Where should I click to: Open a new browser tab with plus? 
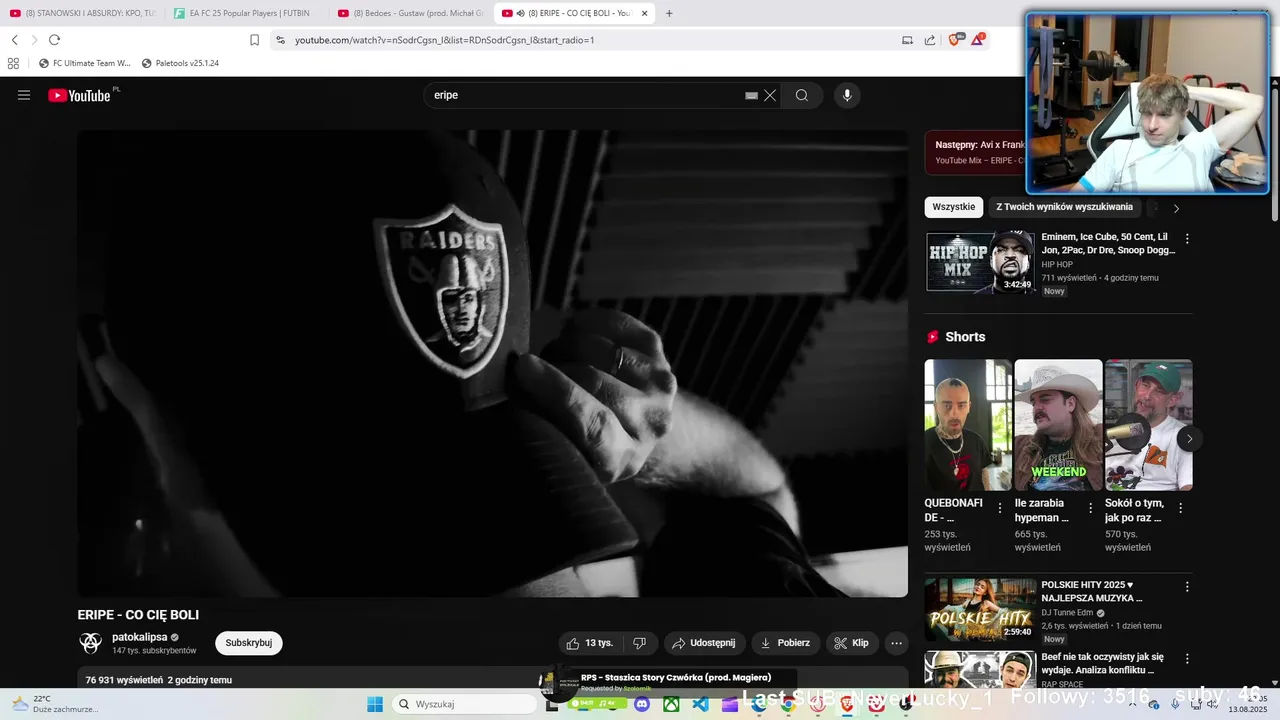[x=669, y=13]
